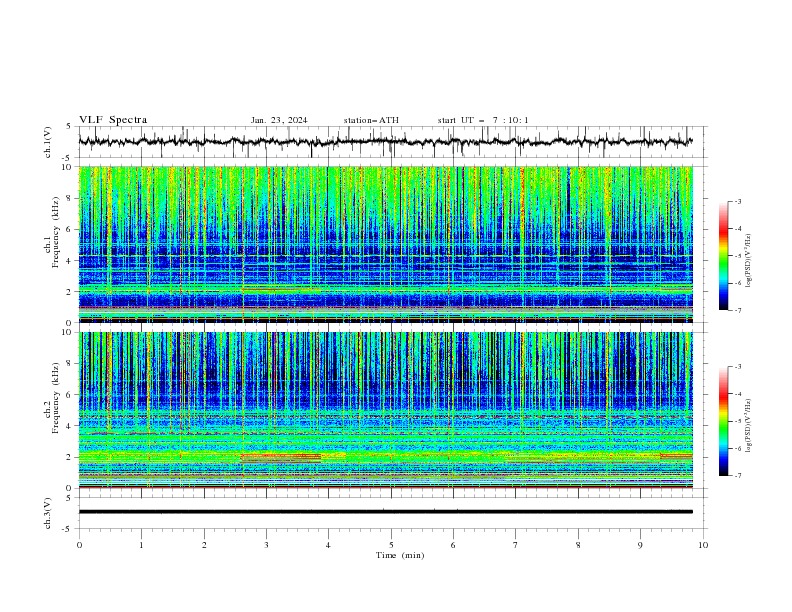Select the "start UT = 7 :10: 1" text
This screenshot has width=792, height=612.
[x=483, y=120]
